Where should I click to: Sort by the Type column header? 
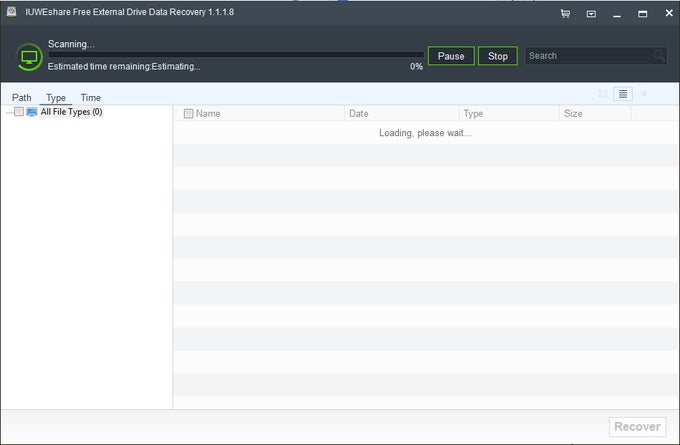click(x=509, y=114)
